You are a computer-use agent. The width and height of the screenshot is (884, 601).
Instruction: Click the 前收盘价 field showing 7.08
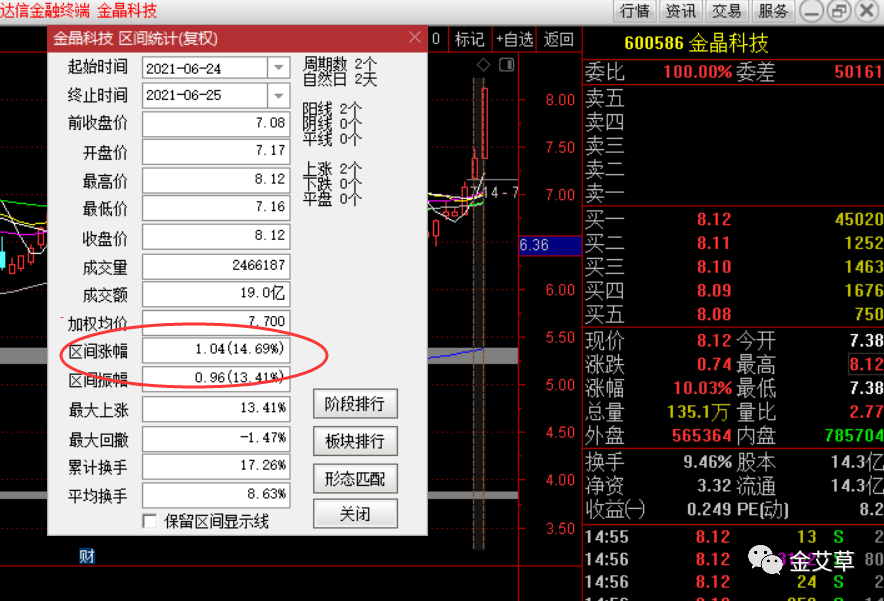216,123
